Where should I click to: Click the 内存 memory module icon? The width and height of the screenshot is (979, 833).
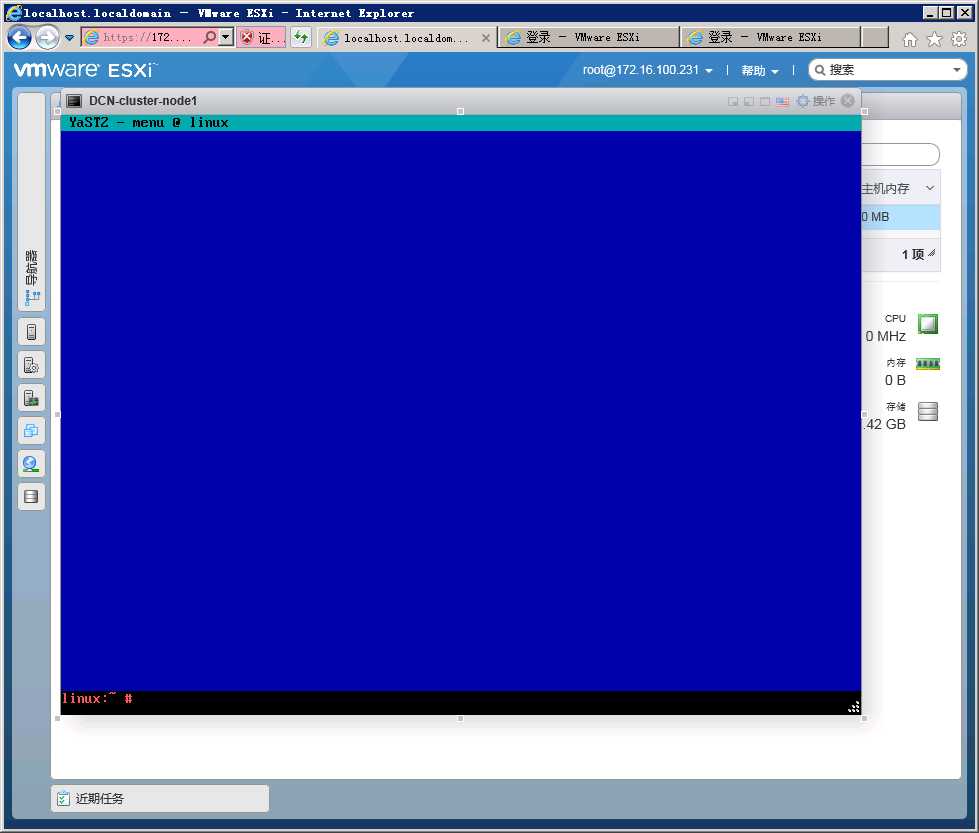pos(928,364)
